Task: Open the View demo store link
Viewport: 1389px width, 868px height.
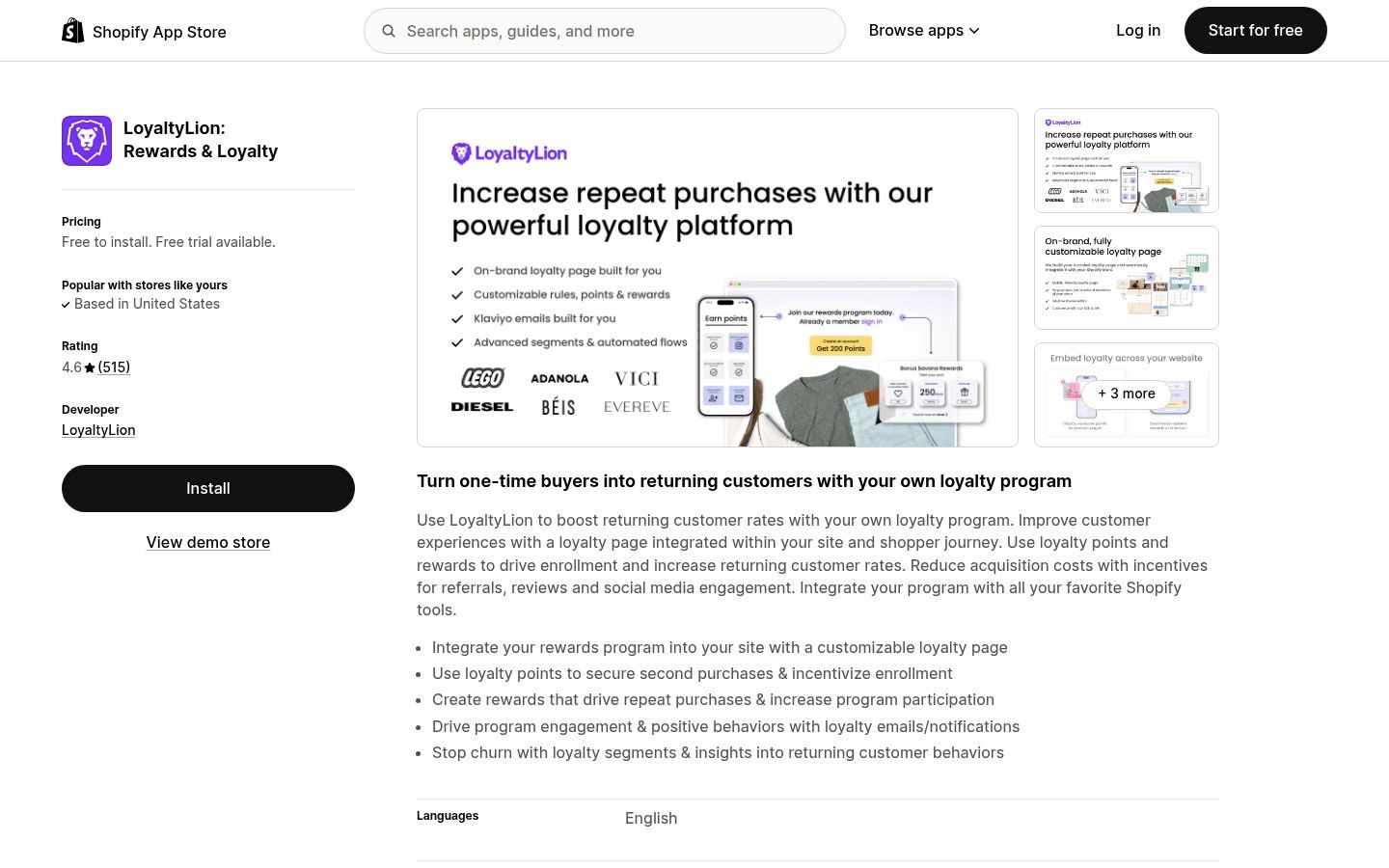Action: [208, 542]
